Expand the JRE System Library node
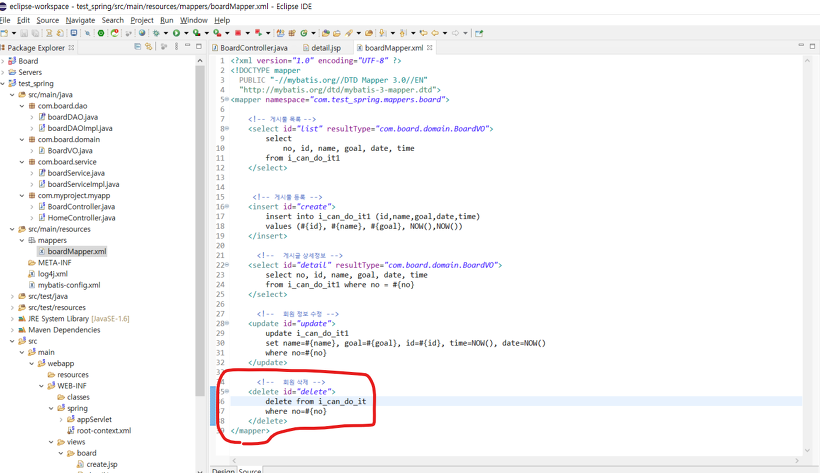820x473 pixels. 12,319
